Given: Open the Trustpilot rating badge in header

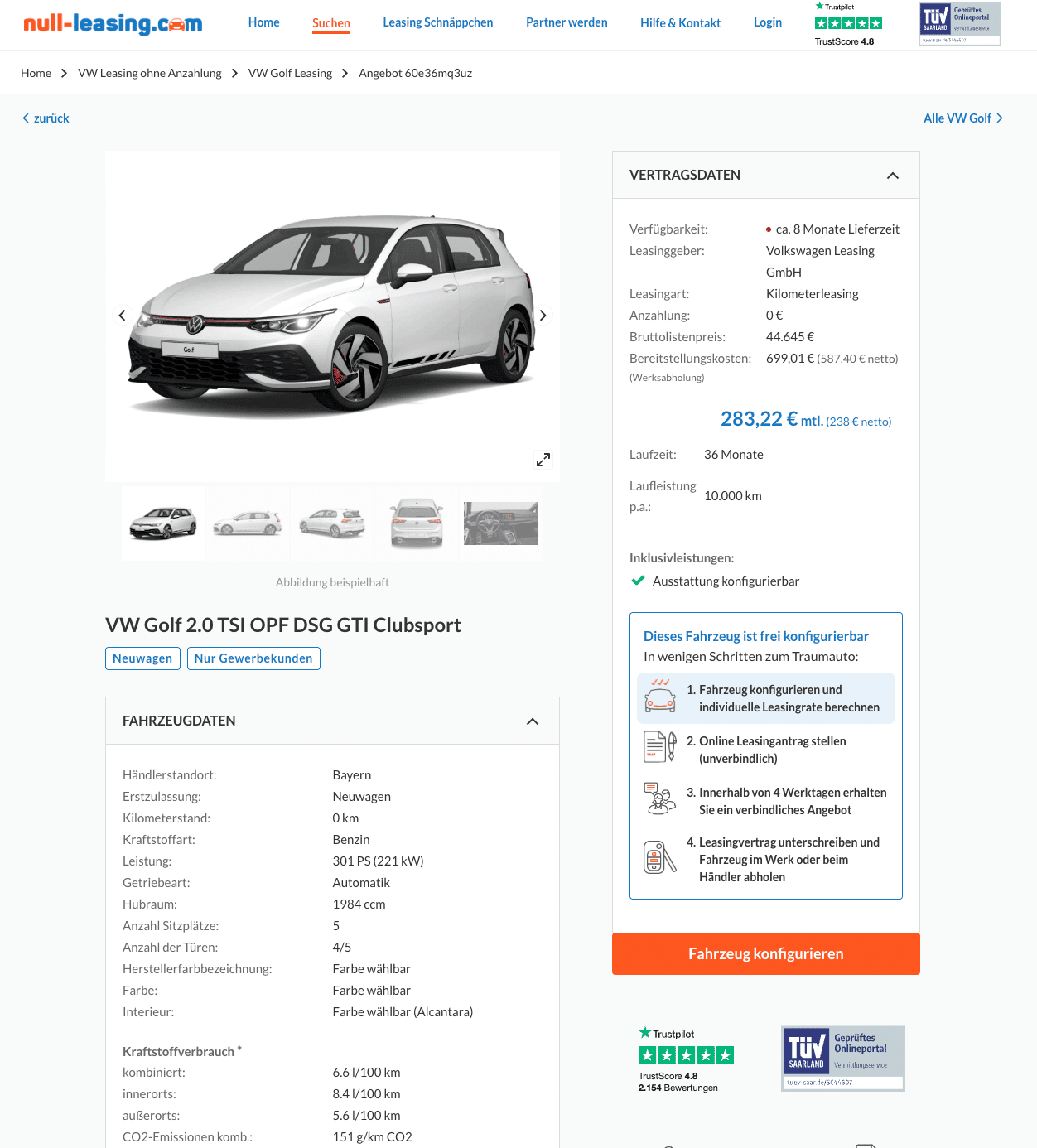Looking at the screenshot, I should [848, 24].
